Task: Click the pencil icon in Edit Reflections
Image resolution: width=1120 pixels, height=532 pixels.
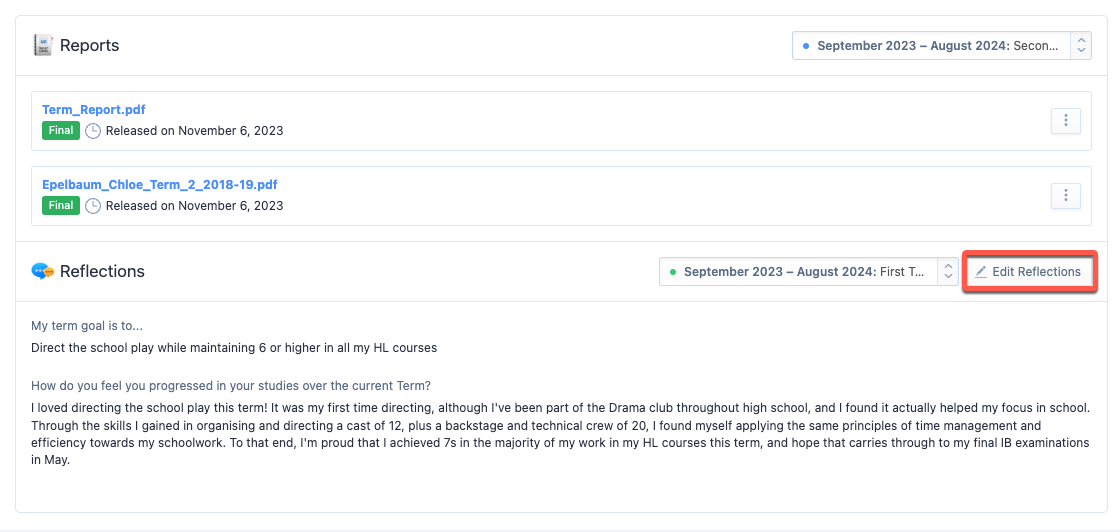Action: click(x=981, y=272)
